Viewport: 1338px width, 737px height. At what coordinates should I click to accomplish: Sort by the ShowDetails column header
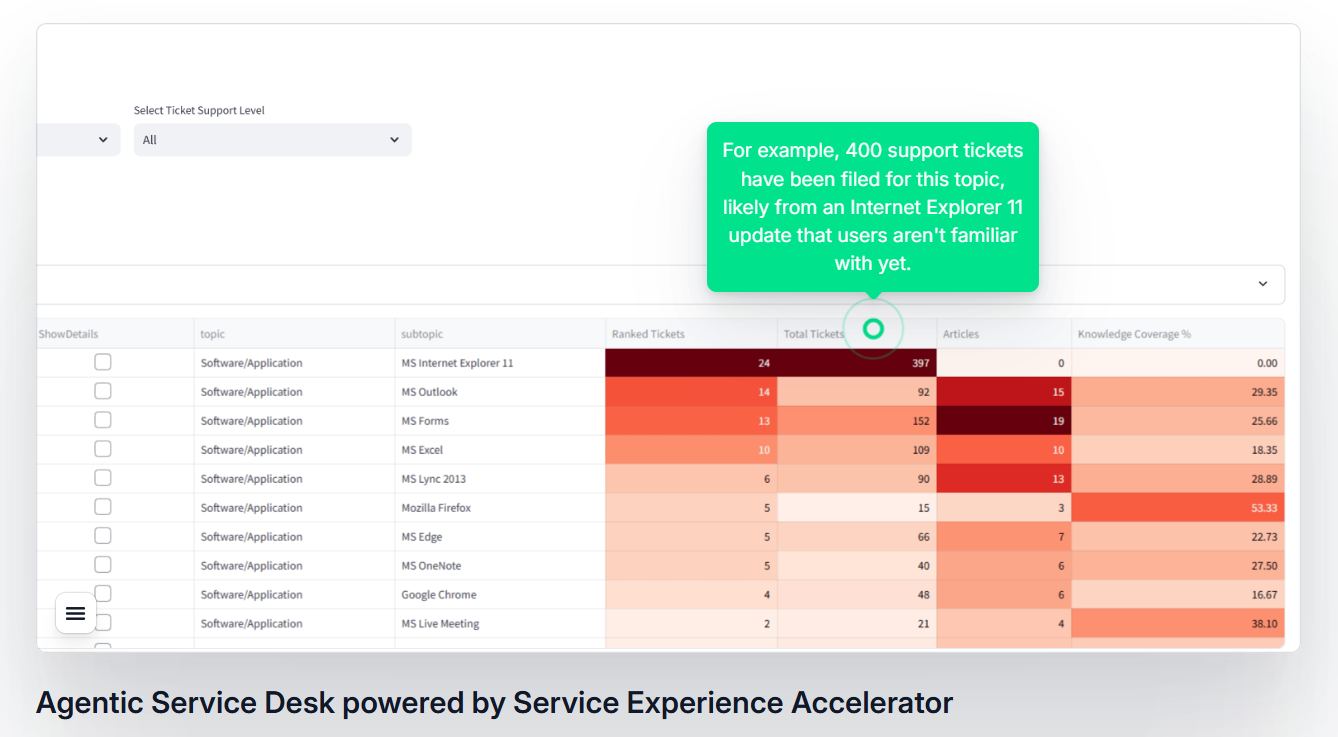(115, 334)
